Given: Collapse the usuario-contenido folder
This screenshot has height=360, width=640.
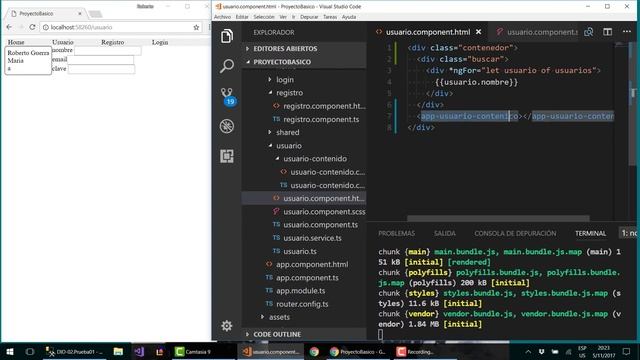Looking at the screenshot, I should (315, 159).
